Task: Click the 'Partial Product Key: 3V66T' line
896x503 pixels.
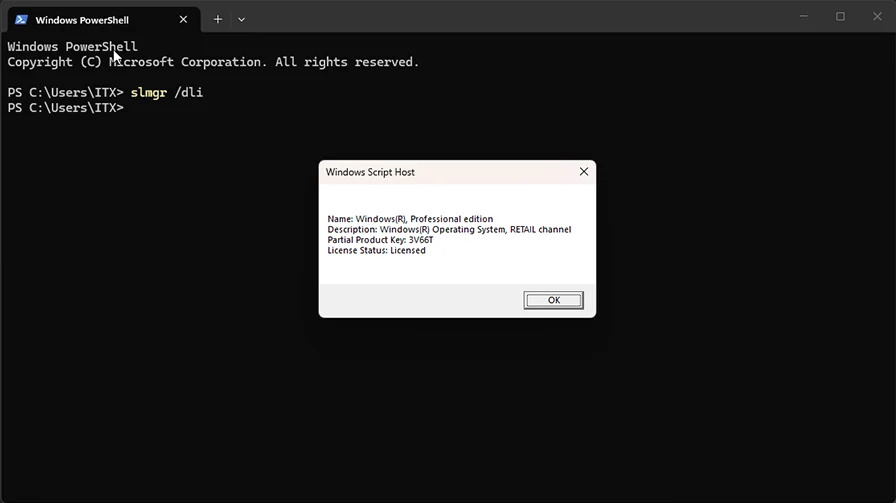Action: pyautogui.click(x=380, y=240)
